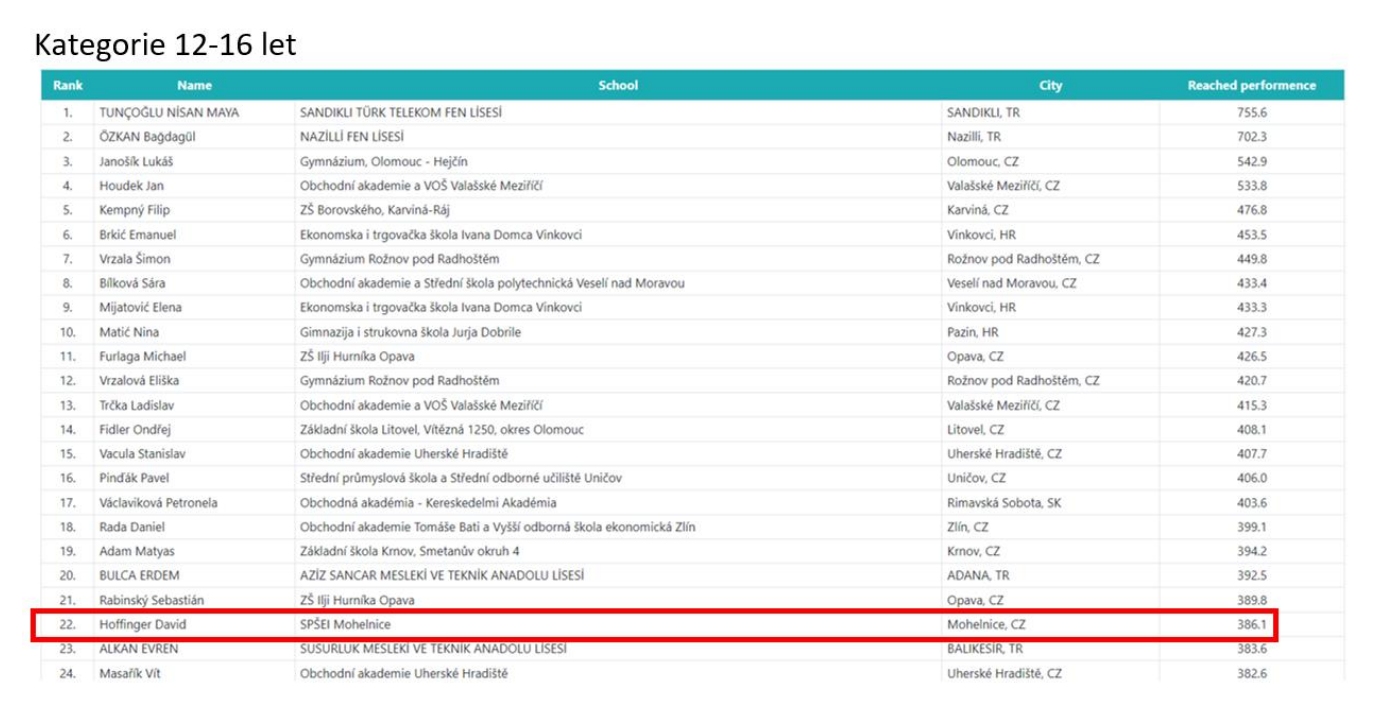This screenshot has height=714, width=1392.
Task: Click the highlighted Hoffinger David name
Action: tap(143, 625)
